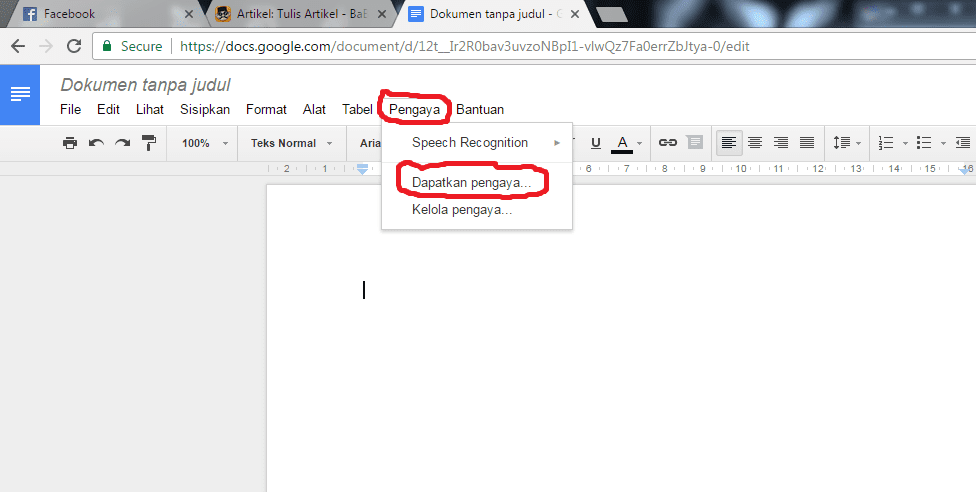Open the Bantuan menu
Screen dimensions: 976x492
[480, 110]
